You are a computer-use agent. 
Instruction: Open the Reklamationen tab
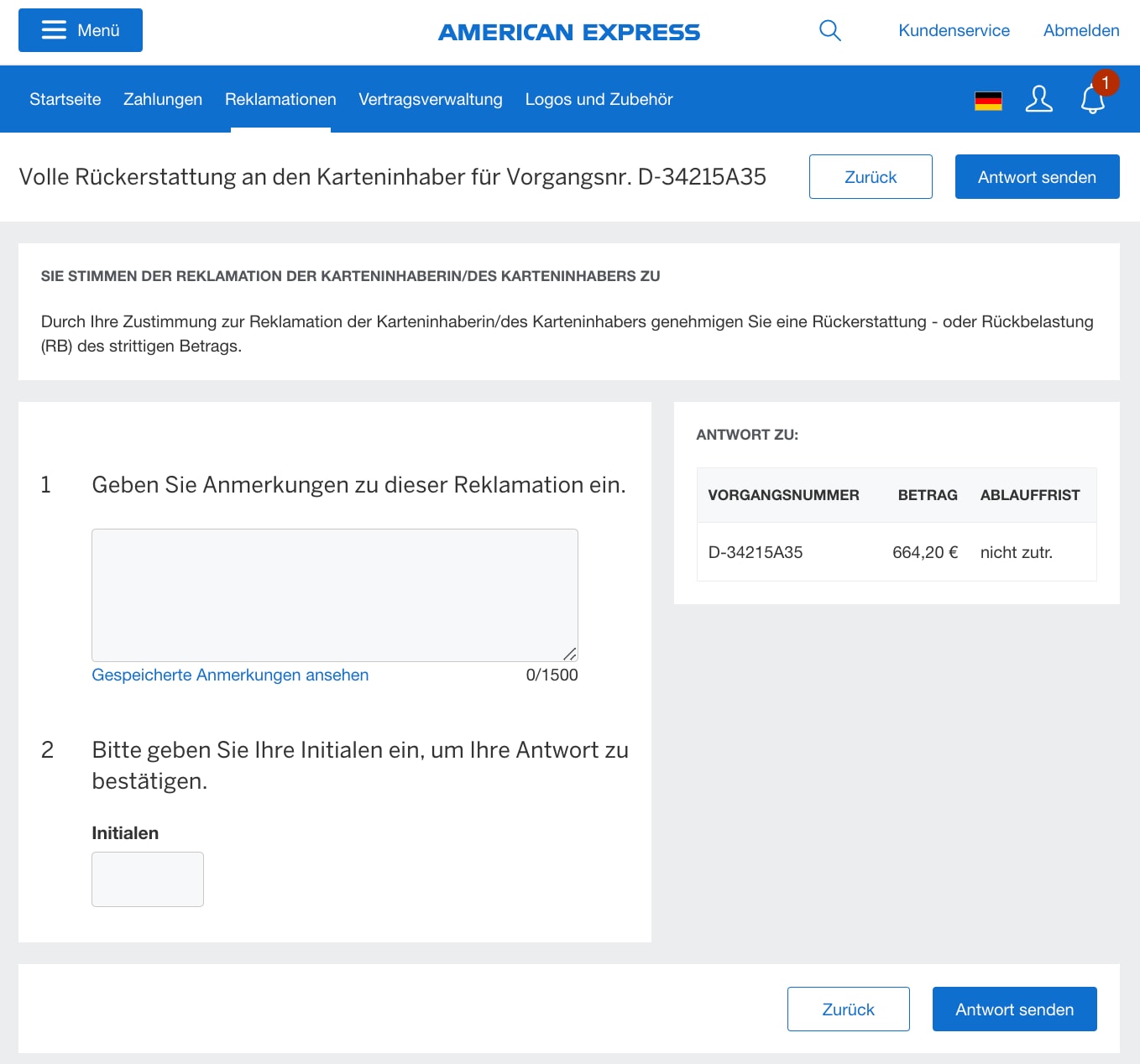point(280,99)
